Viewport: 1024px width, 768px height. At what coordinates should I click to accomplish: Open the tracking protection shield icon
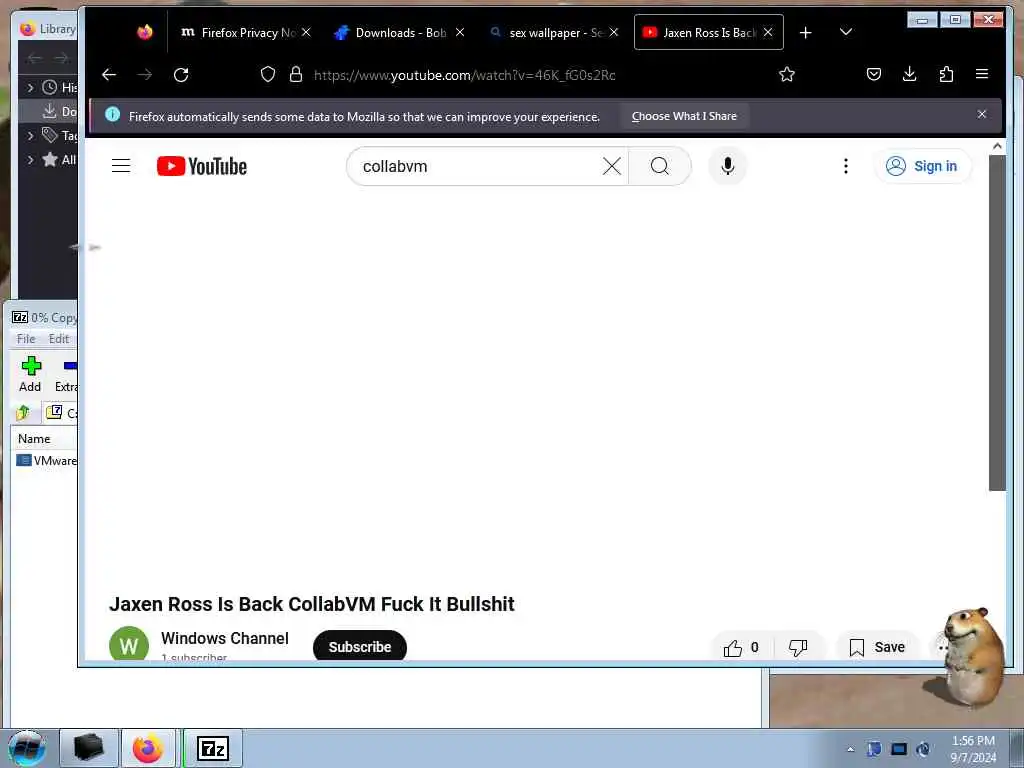(268, 74)
